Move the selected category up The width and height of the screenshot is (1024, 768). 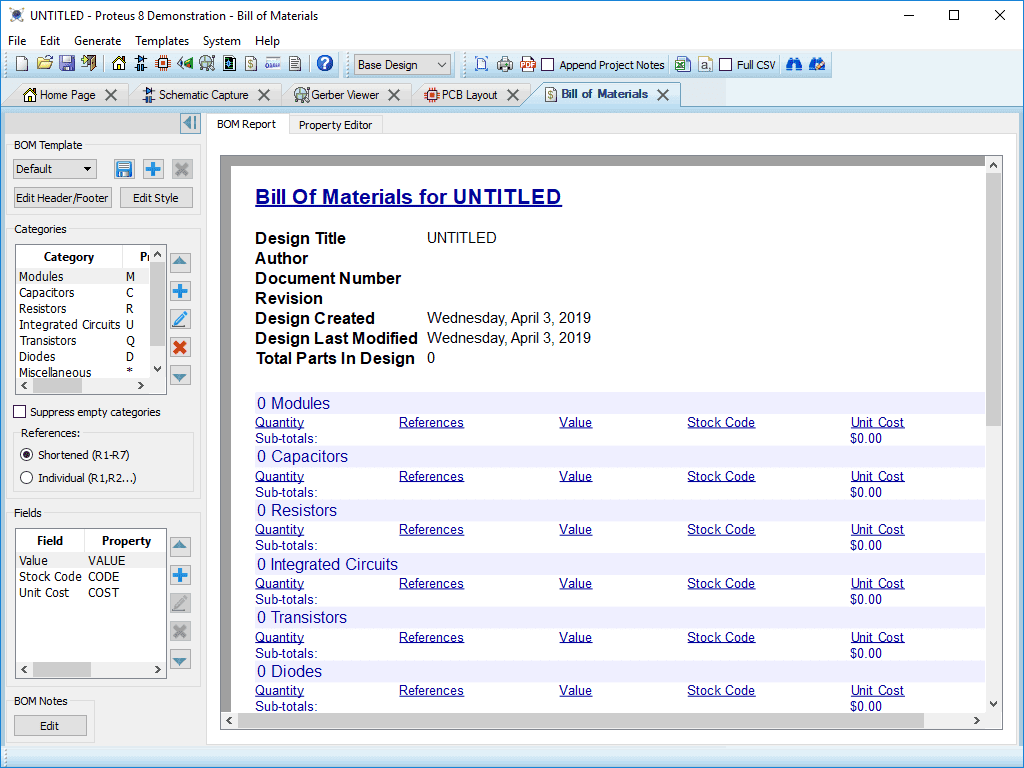[180, 263]
